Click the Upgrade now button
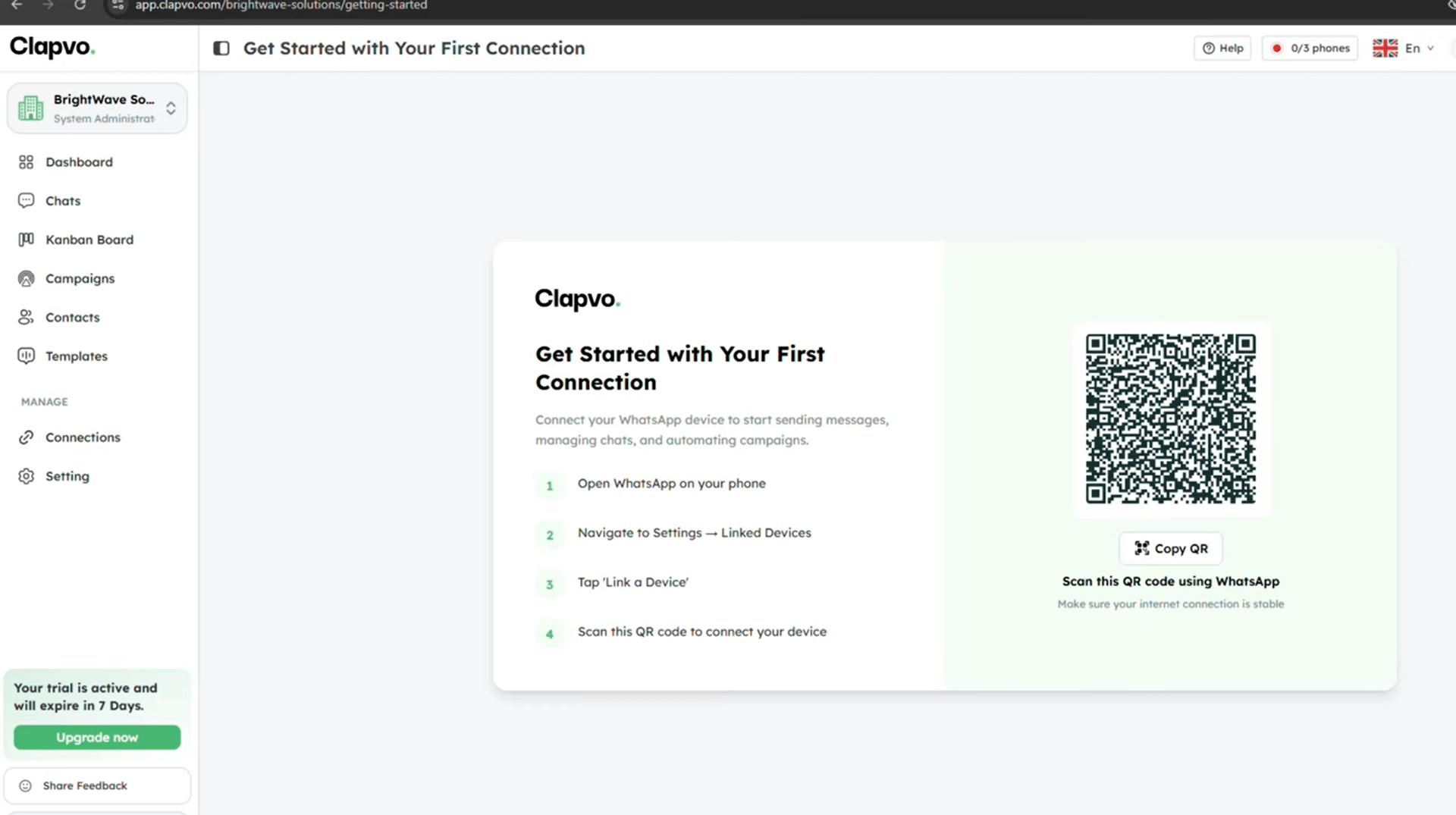Screen dimensions: 1456x815 pos(97,737)
